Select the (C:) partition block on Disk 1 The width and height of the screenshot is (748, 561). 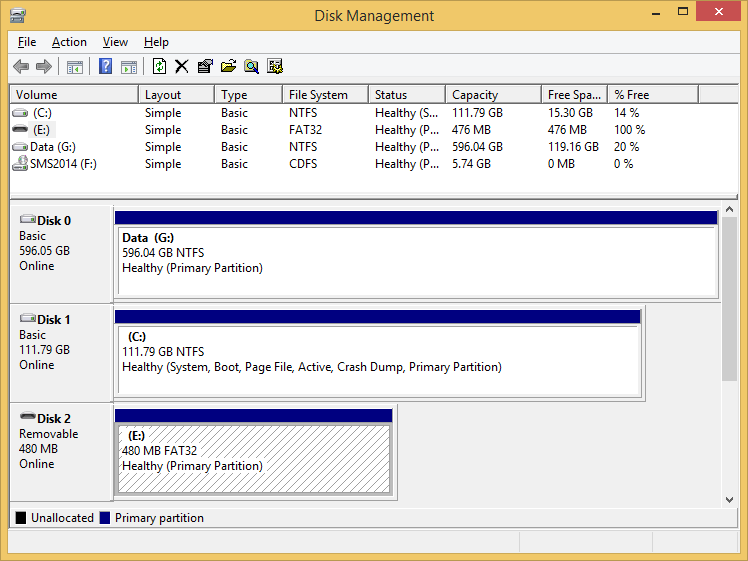coord(378,353)
